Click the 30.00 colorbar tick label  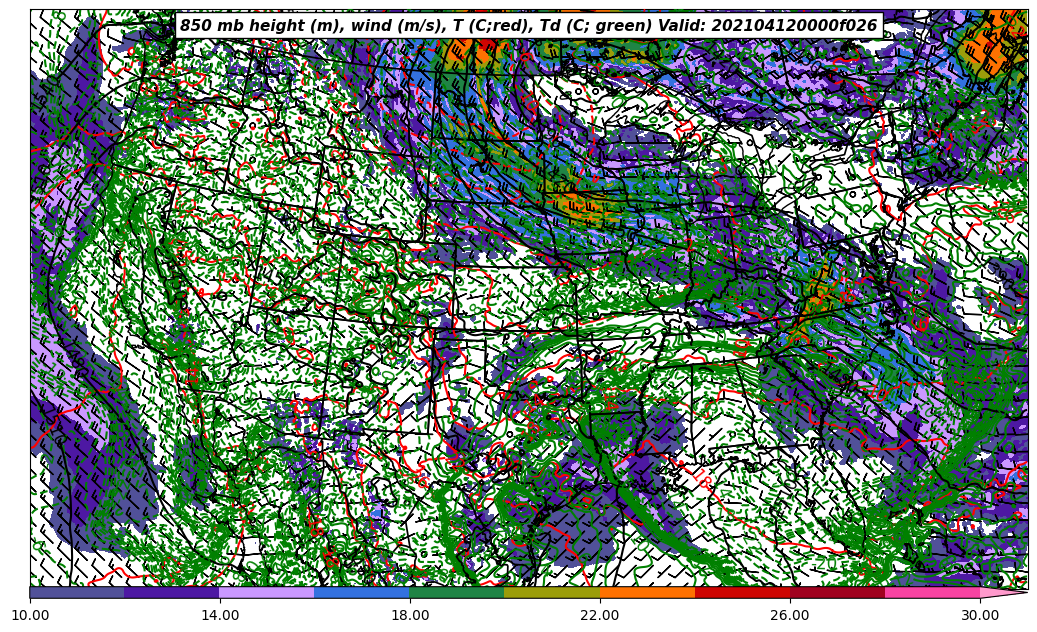(x=980, y=615)
